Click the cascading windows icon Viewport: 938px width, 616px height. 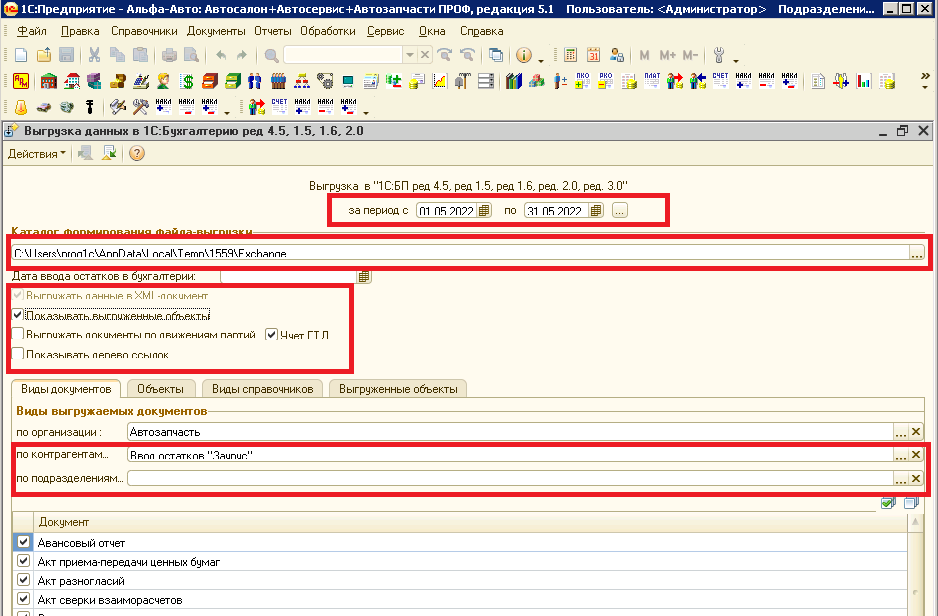point(496,56)
